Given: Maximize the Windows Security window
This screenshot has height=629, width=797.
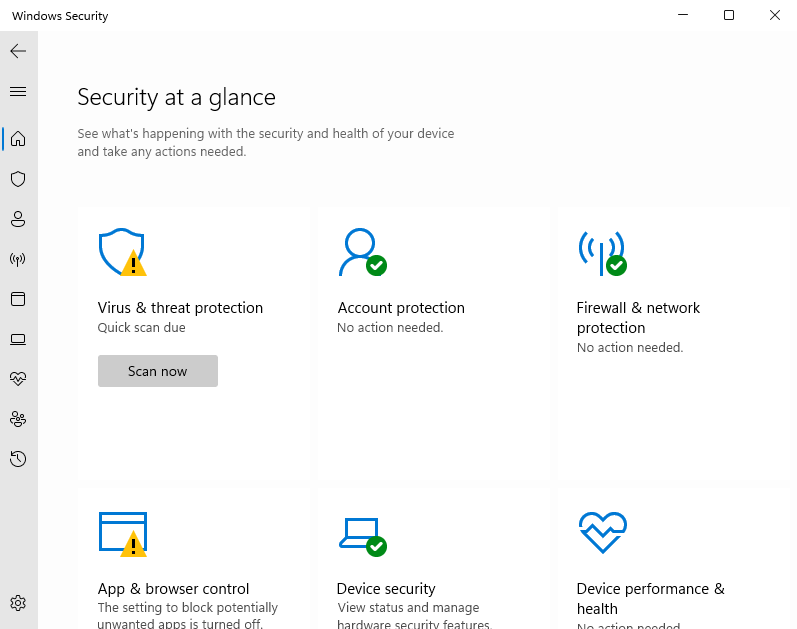Looking at the screenshot, I should (729, 15).
